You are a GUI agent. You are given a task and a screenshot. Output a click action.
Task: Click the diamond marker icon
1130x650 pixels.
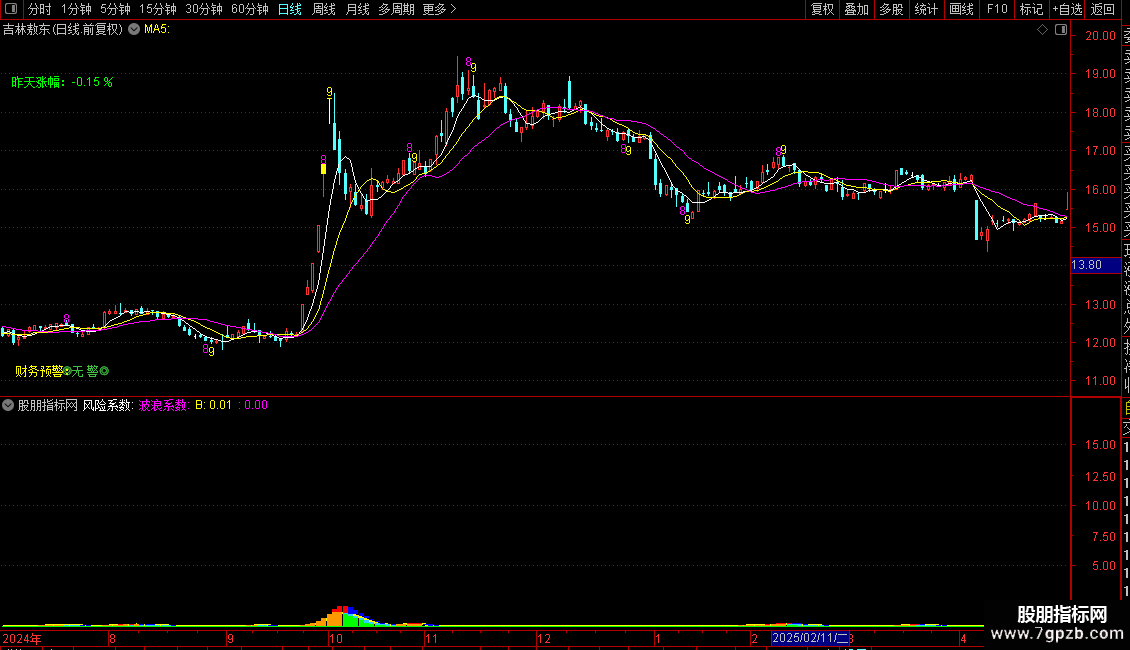point(1042,30)
